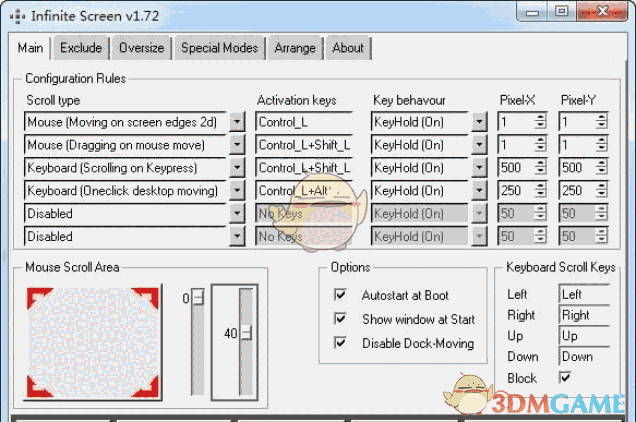
Task: Open the About tab
Action: (348, 48)
